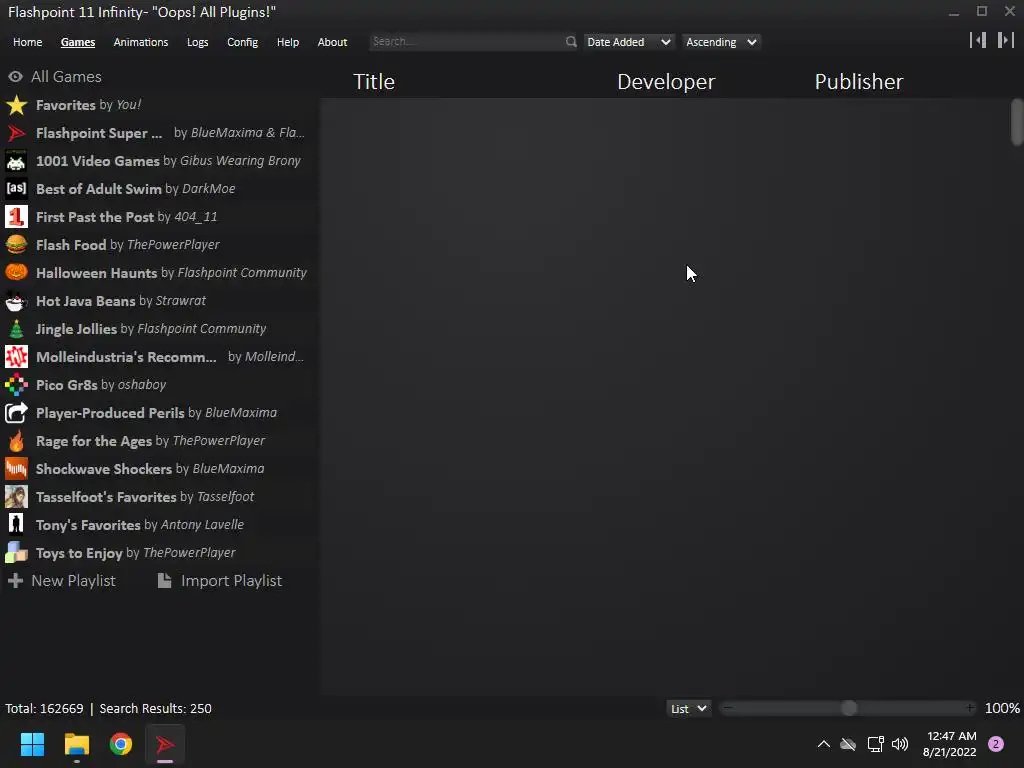Click the 100% zoom value

coord(1002,709)
